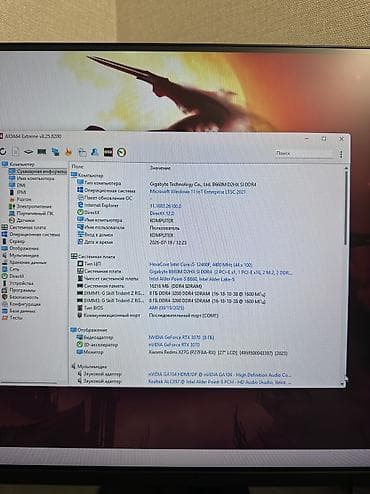Click the blue monitors diagnostics toolbar icon
The width and height of the screenshot is (370, 494).
55,152
